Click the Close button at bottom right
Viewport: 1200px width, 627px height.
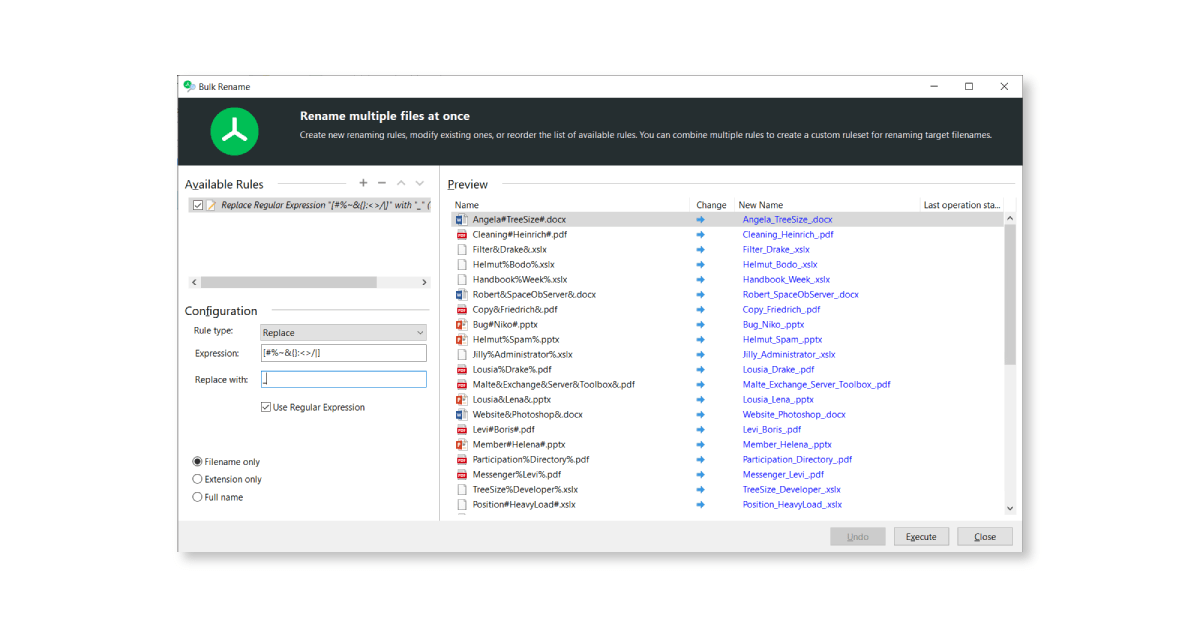985,537
